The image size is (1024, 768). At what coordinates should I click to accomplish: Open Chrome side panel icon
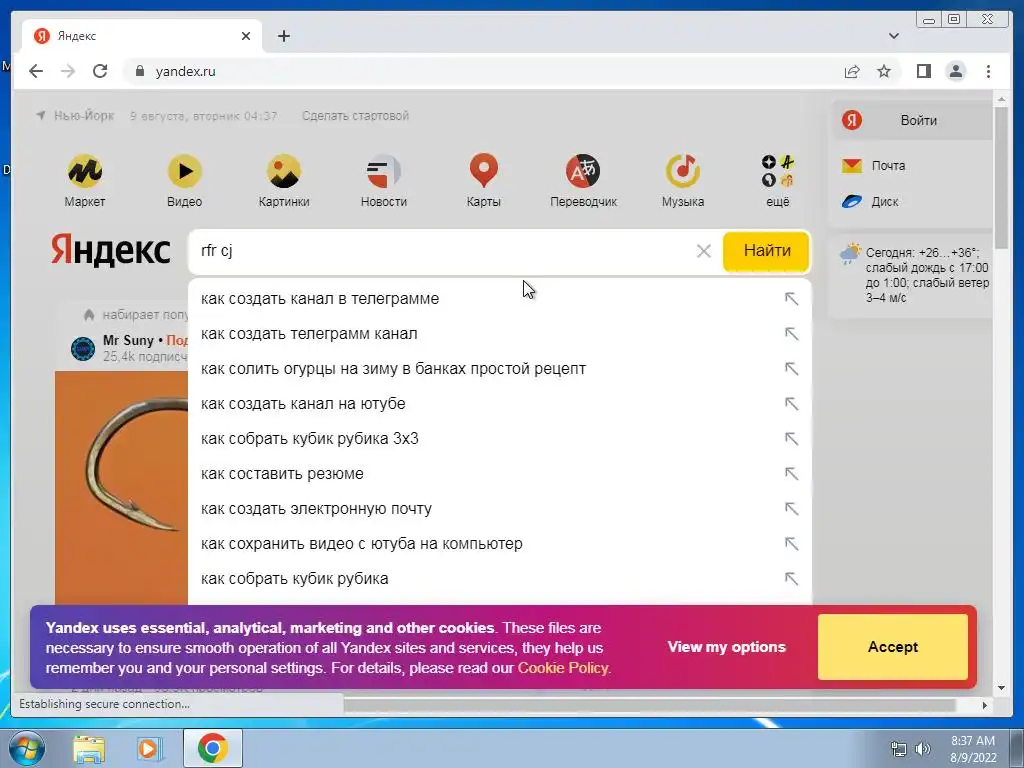click(923, 71)
